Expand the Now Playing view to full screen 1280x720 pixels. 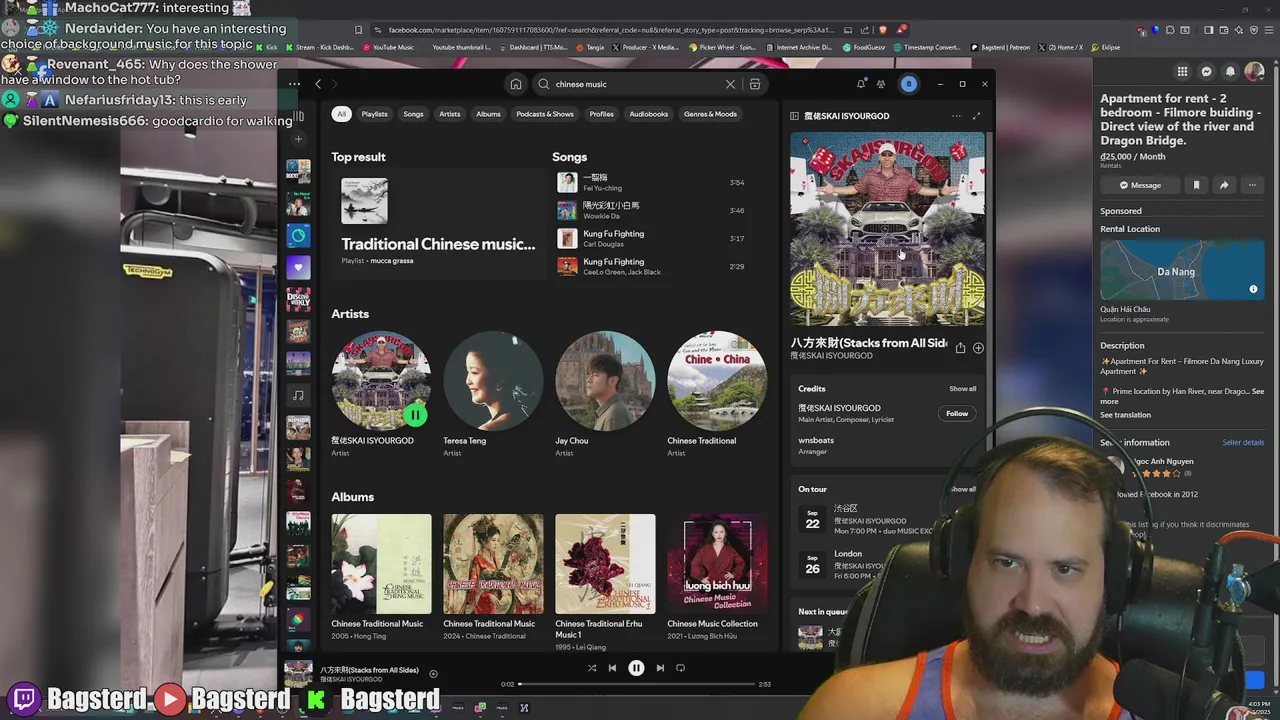coord(976,116)
